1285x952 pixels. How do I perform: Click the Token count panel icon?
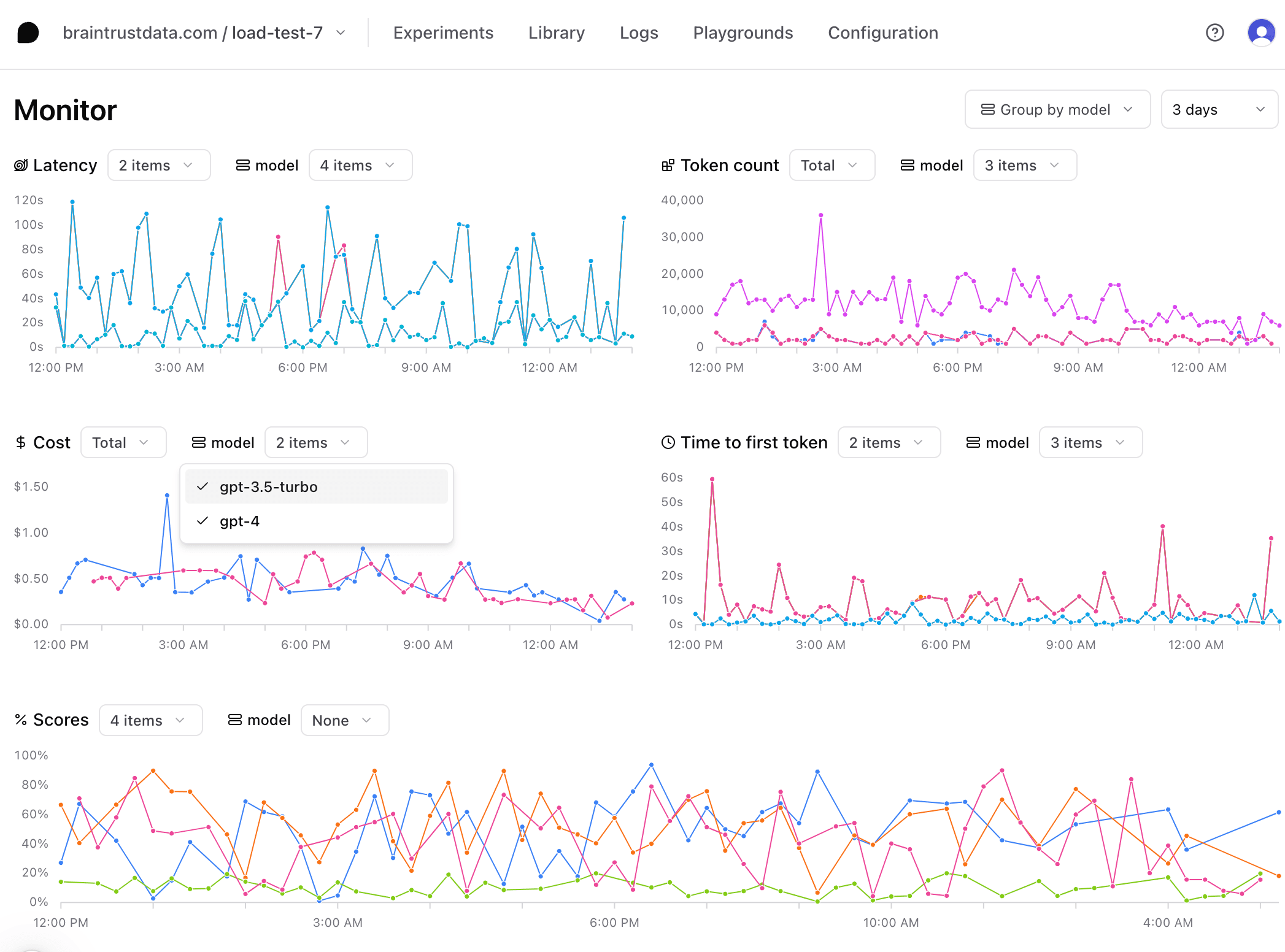coord(665,165)
